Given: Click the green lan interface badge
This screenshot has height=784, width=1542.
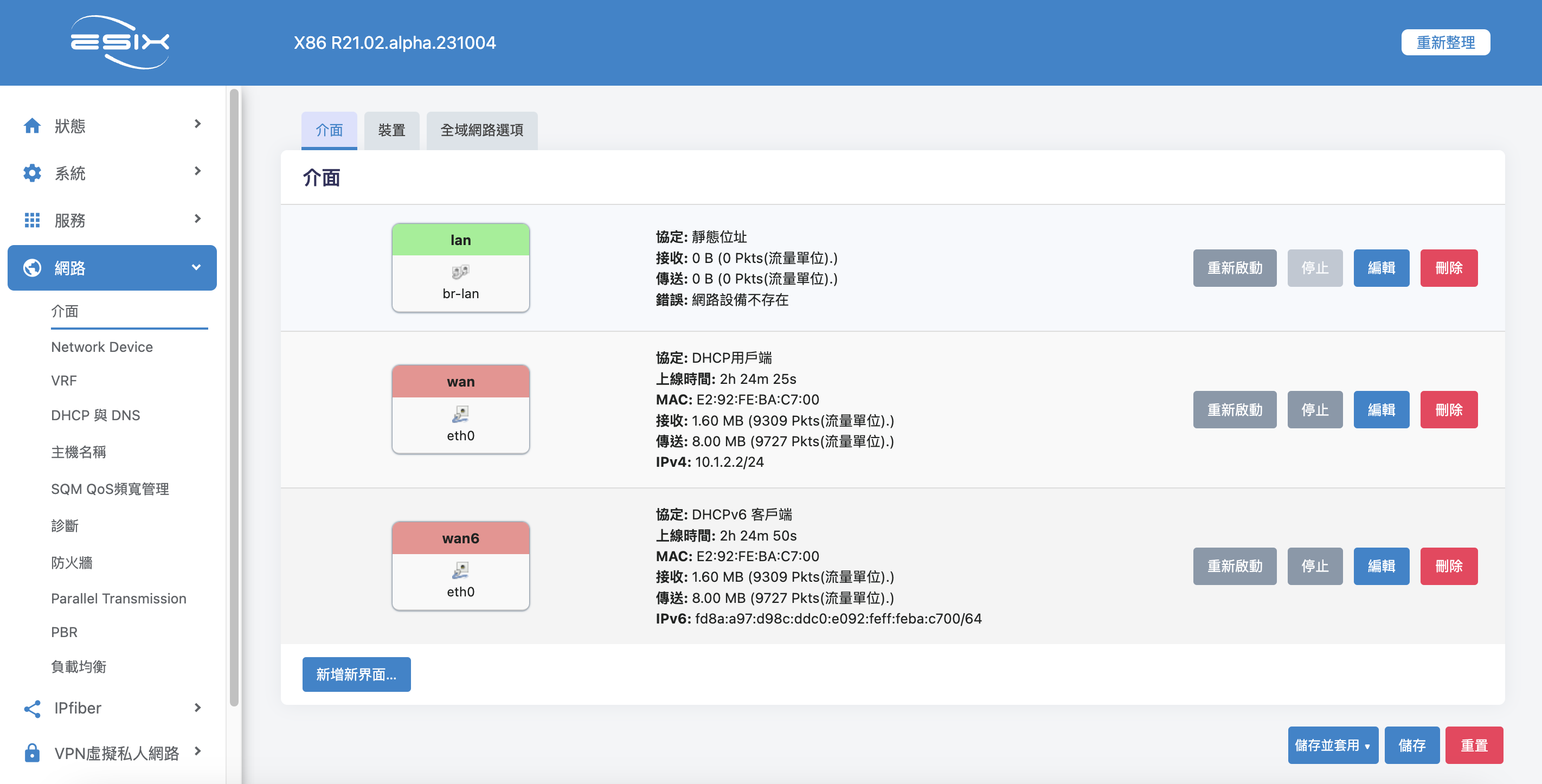Looking at the screenshot, I should [460, 240].
